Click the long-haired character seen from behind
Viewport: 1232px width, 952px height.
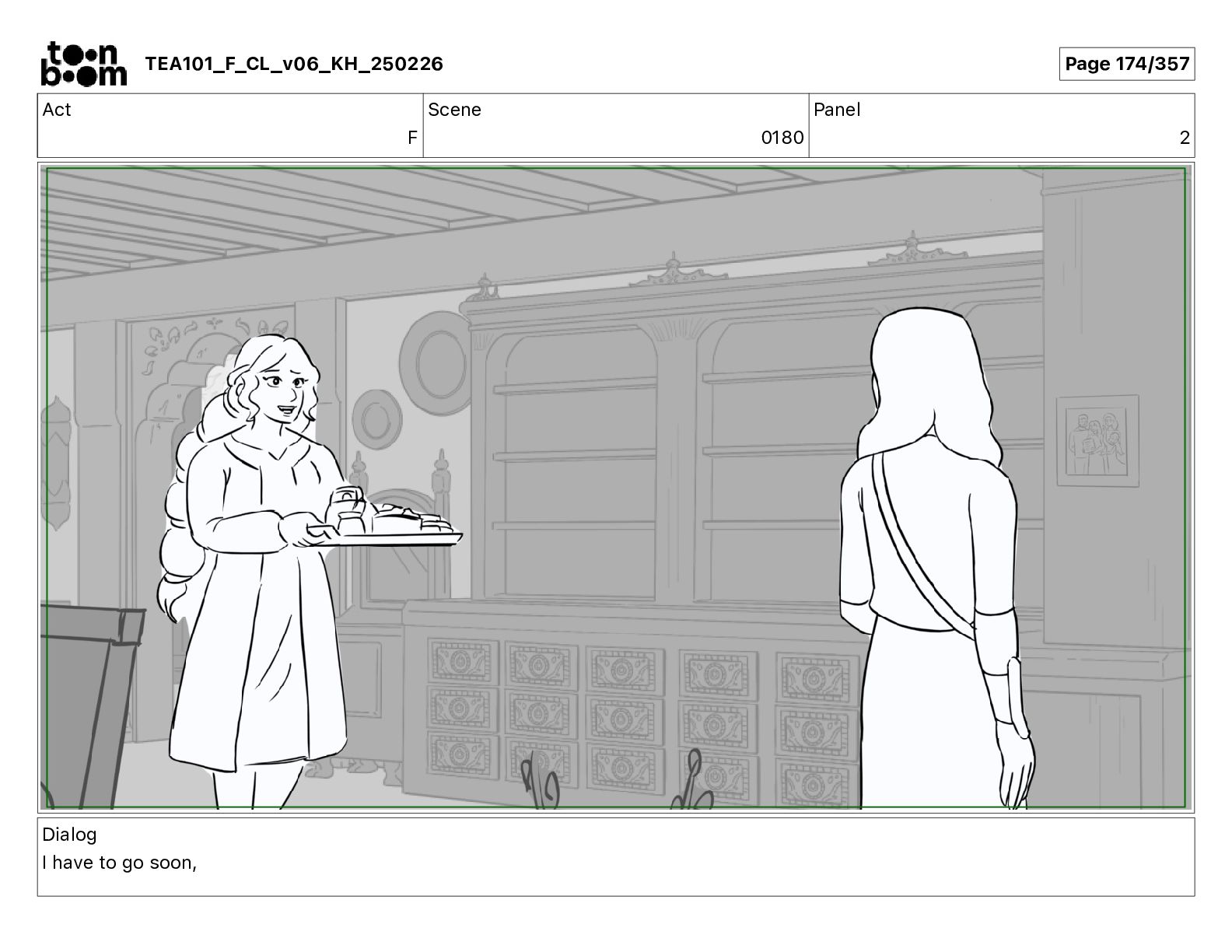tap(937, 558)
